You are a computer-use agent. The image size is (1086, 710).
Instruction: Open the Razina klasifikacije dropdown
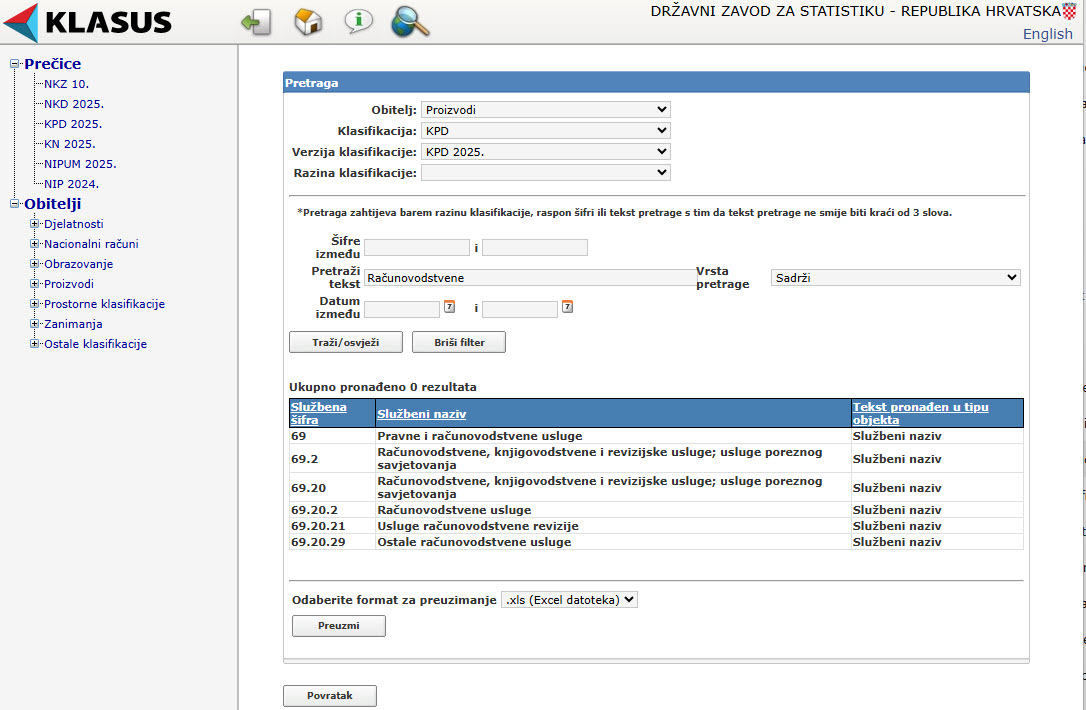point(545,173)
